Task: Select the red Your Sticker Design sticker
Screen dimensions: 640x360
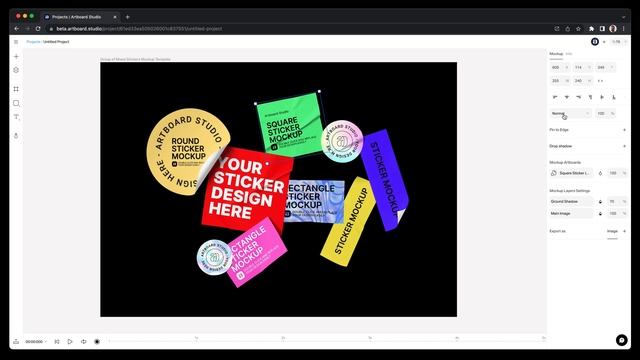Action: [x=247, y=189]
